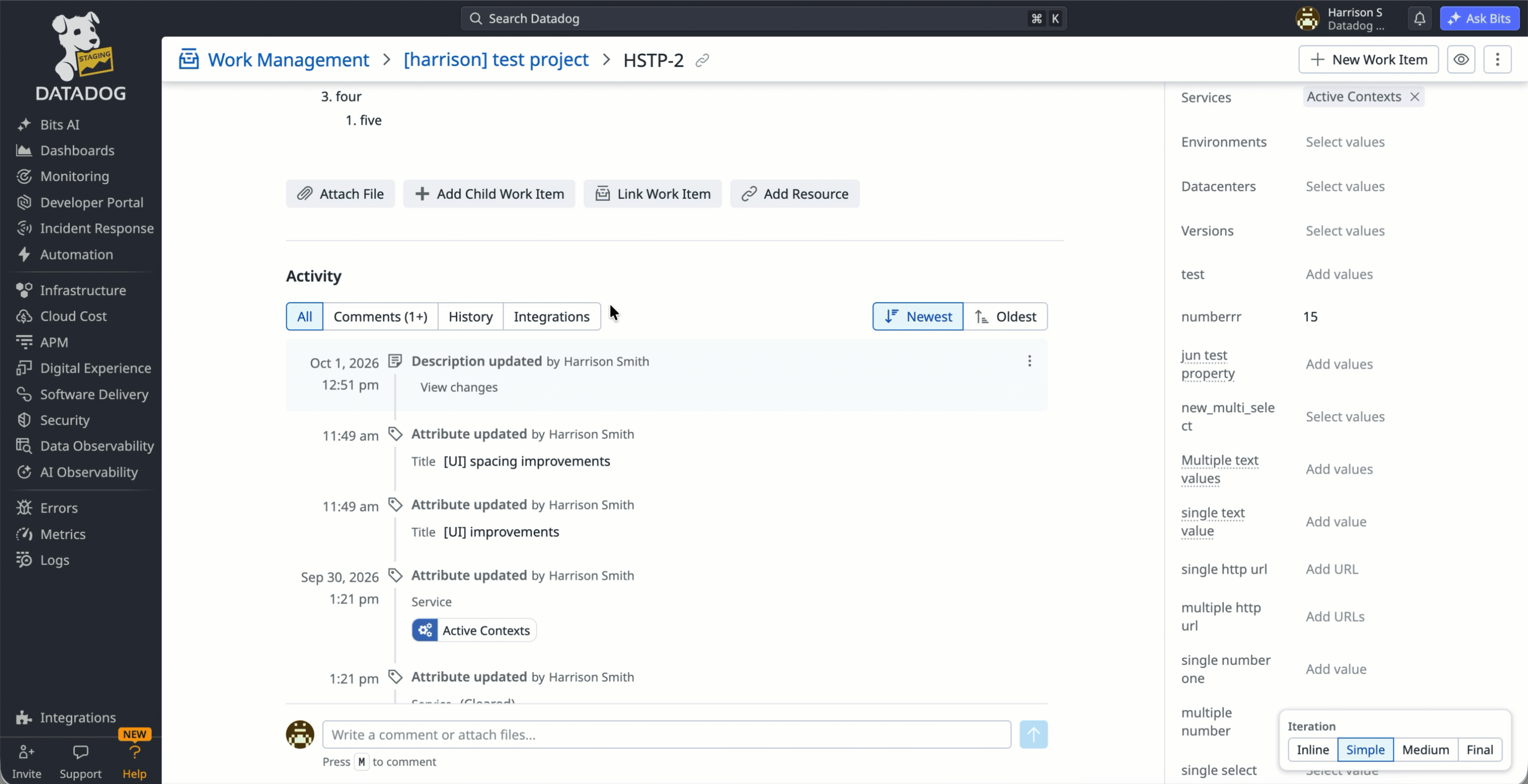The height and width of the screenshot is (784, 1528).
Task: Open Versions select values dropdown
Action: (x=1345, y=231)
